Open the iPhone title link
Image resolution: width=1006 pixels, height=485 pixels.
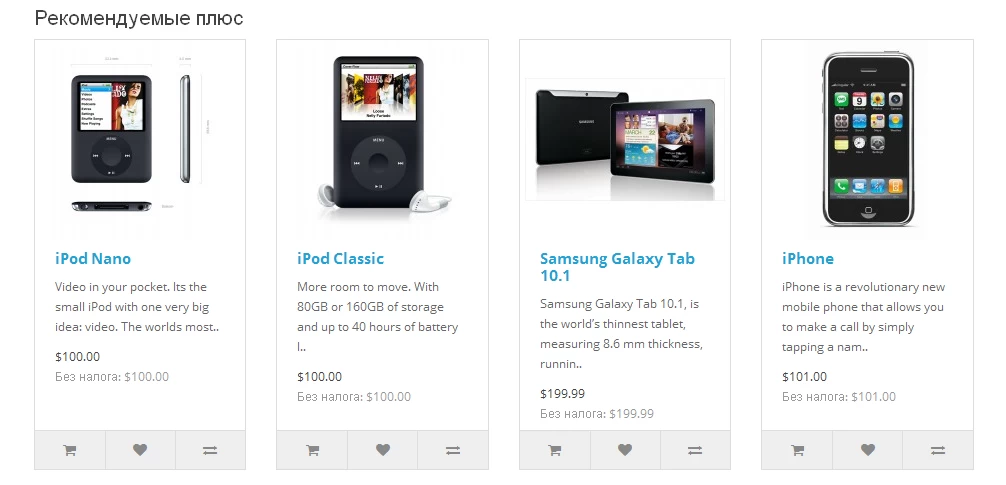808,259
